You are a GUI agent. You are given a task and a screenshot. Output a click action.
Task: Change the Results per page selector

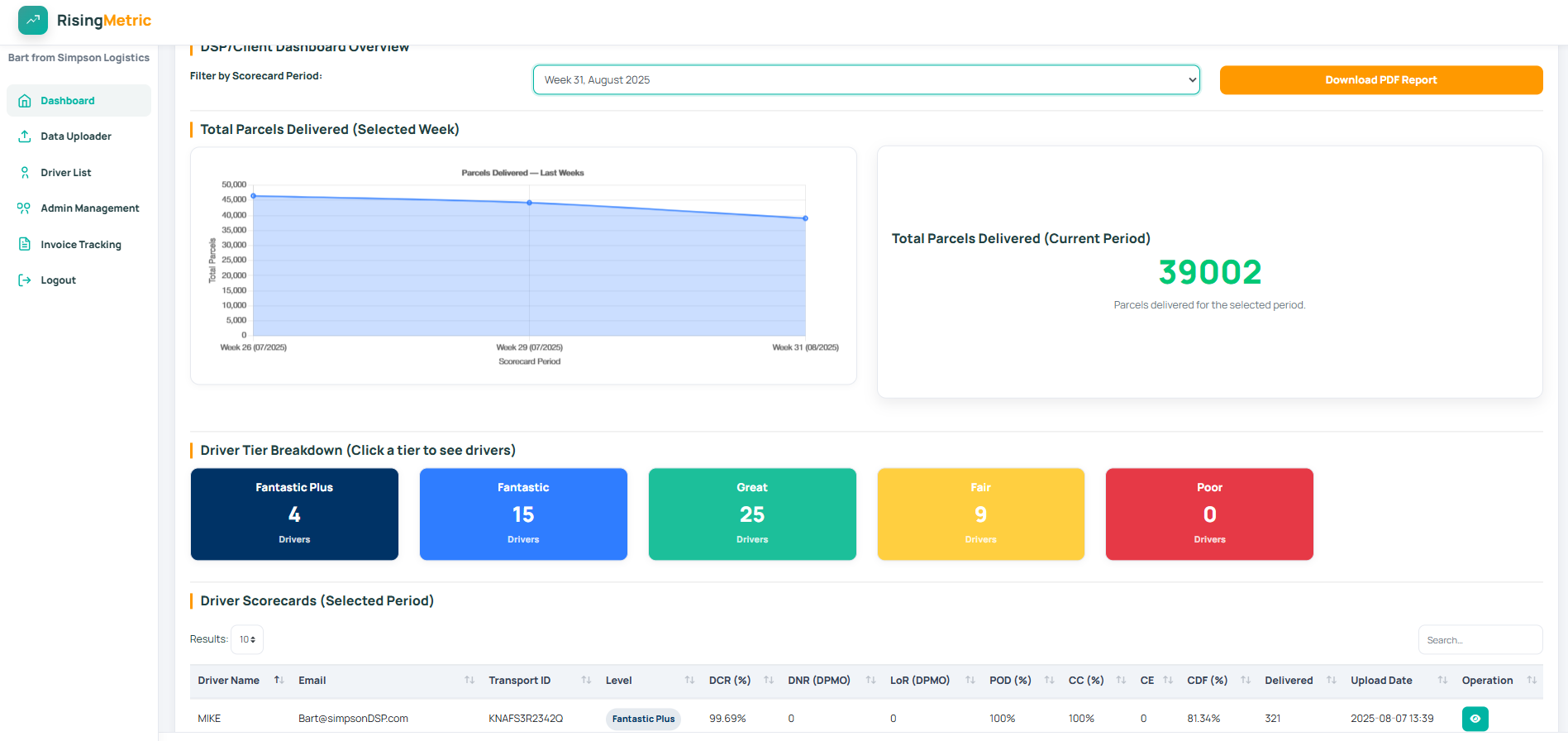click(247, 639)
